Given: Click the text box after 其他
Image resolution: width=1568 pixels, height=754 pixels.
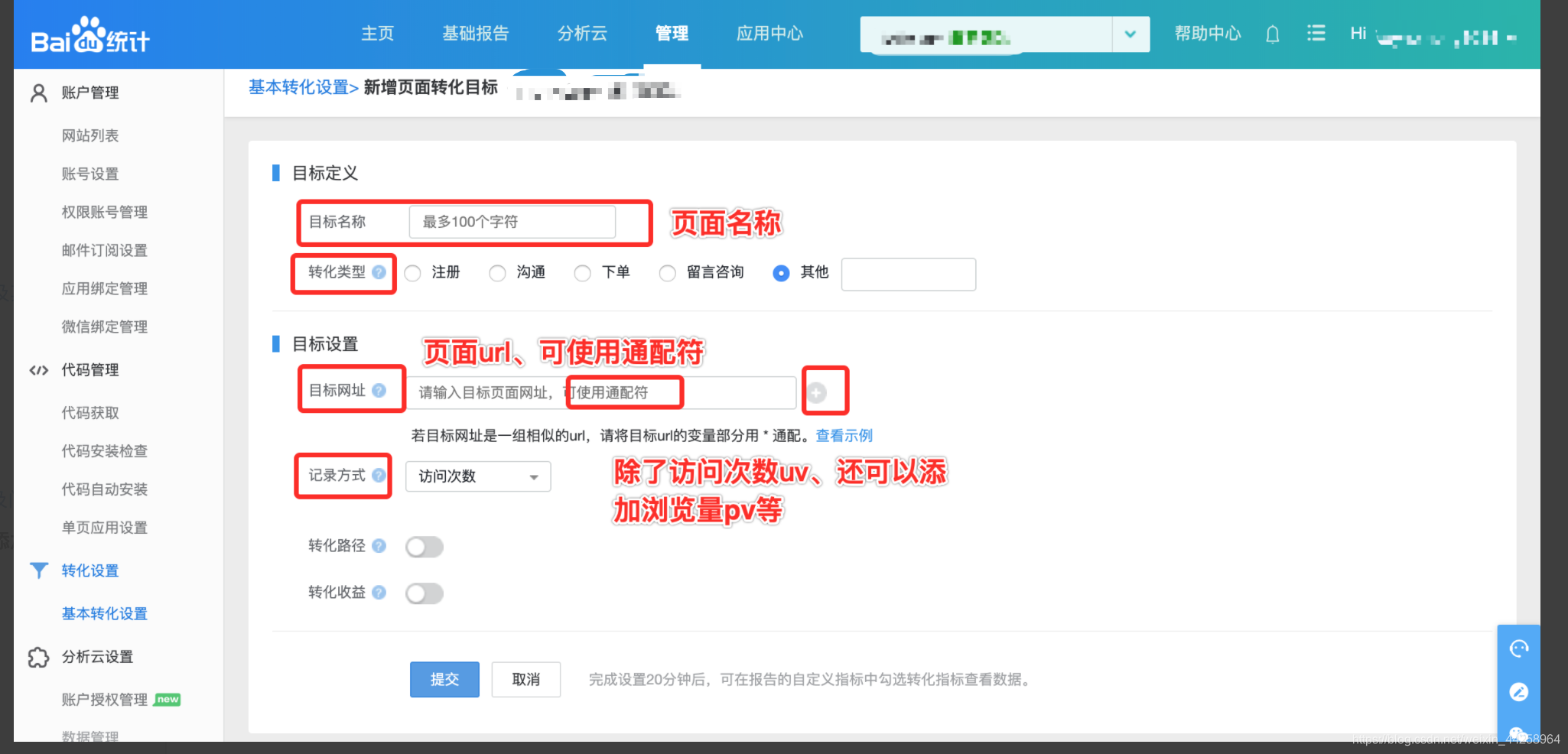Looking at the screenshot, I should pyautogui.click(x=909, y=274).
